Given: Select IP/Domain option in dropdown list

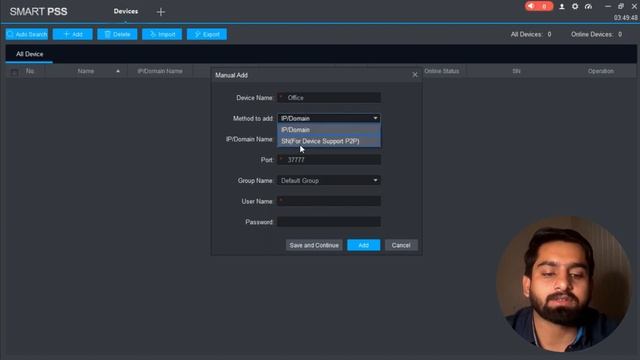Looking at the screenshot, I should click(x=329, y=130).
